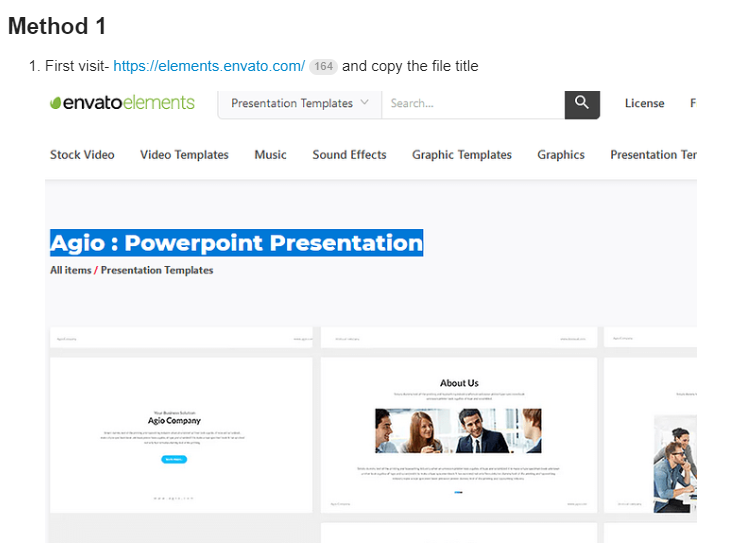Open the Graphic Templates category
This screenshot has height=550, width=732.
pos(462,155)
